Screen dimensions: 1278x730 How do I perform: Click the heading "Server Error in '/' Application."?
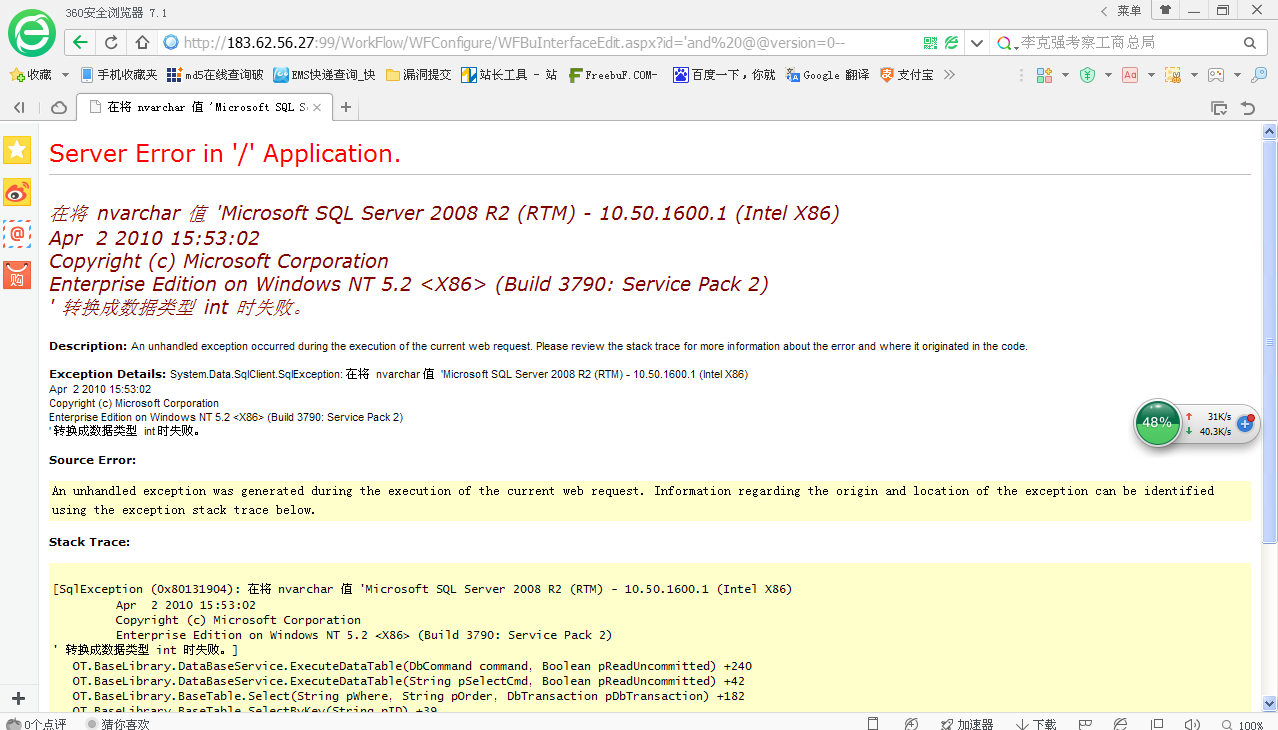point(225,153)
